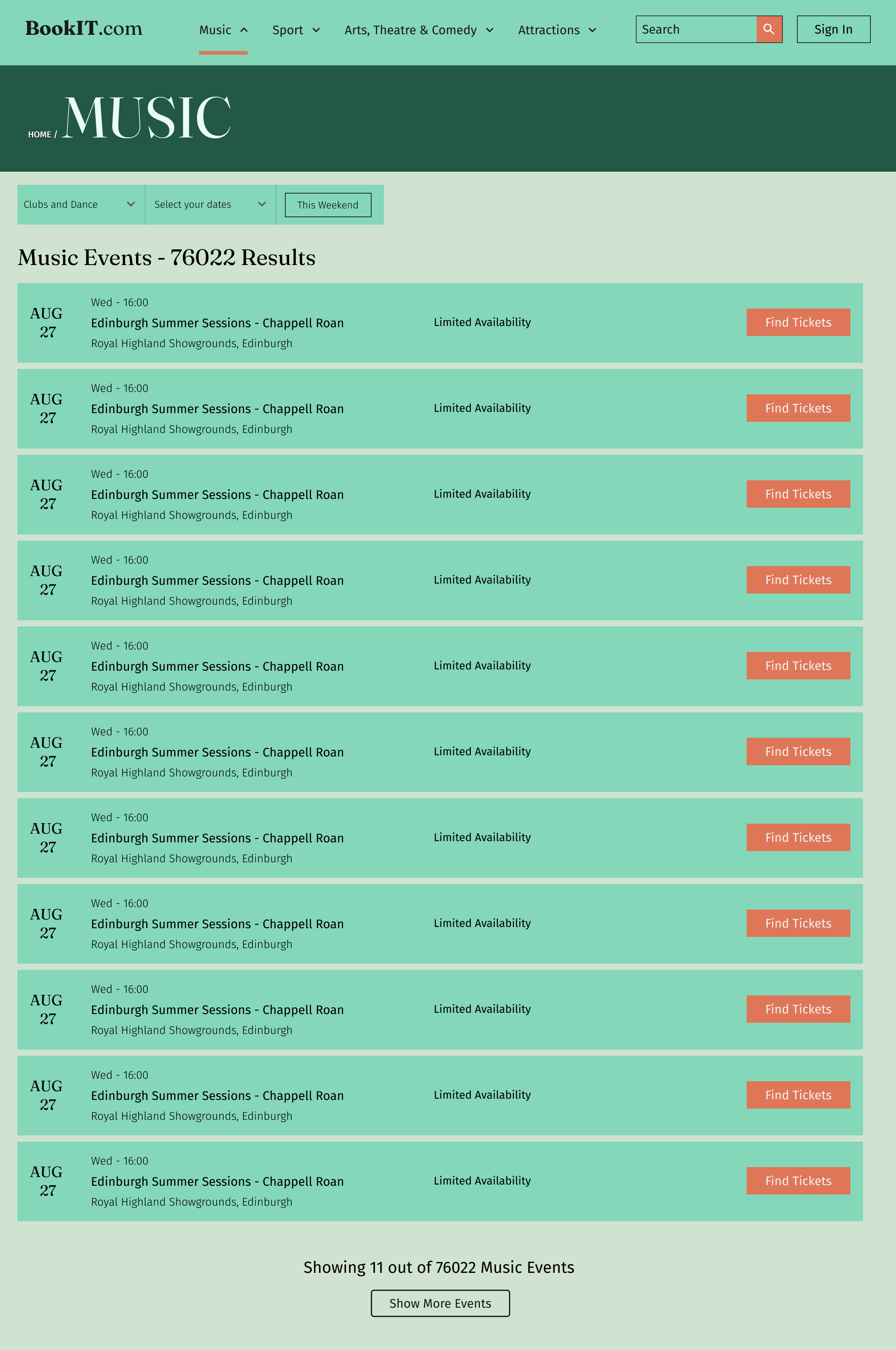896x1350 pixels.
Task: Click Find Tickets on the last event
Action: click(798, 1181)
